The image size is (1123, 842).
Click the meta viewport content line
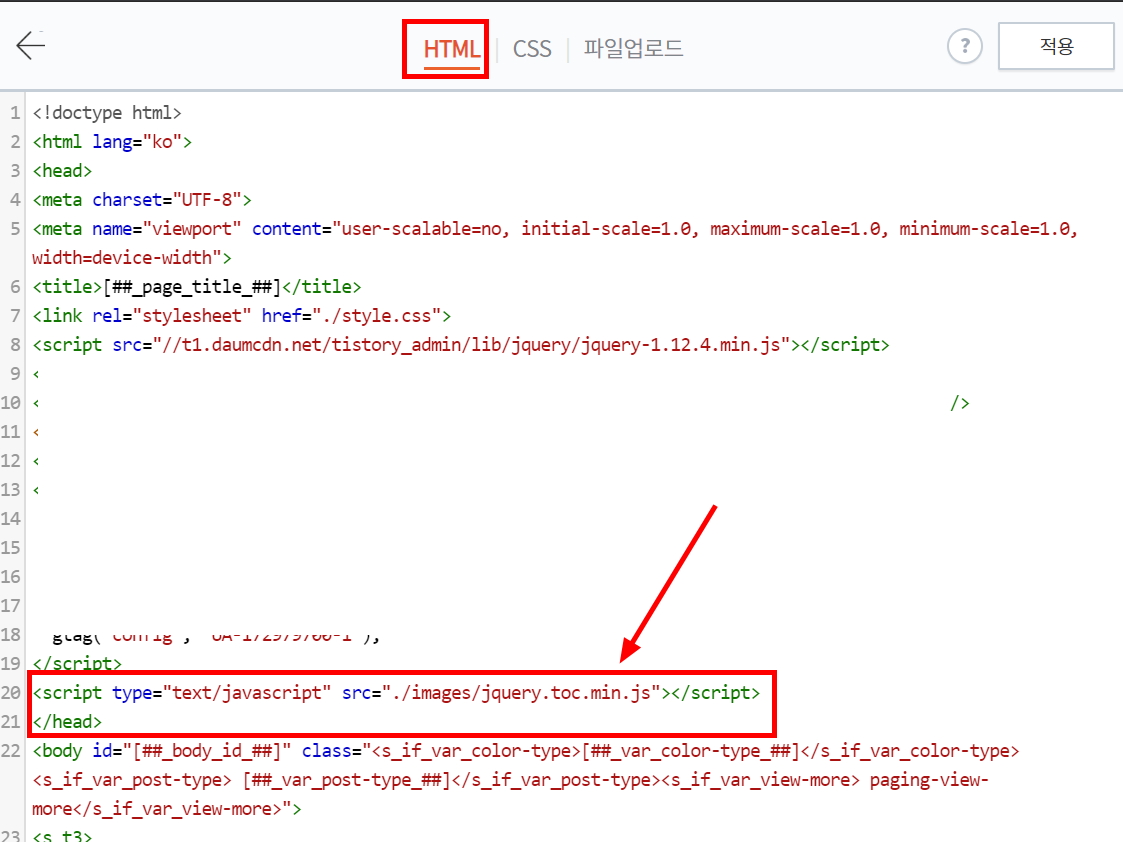(x=555, y=229)
